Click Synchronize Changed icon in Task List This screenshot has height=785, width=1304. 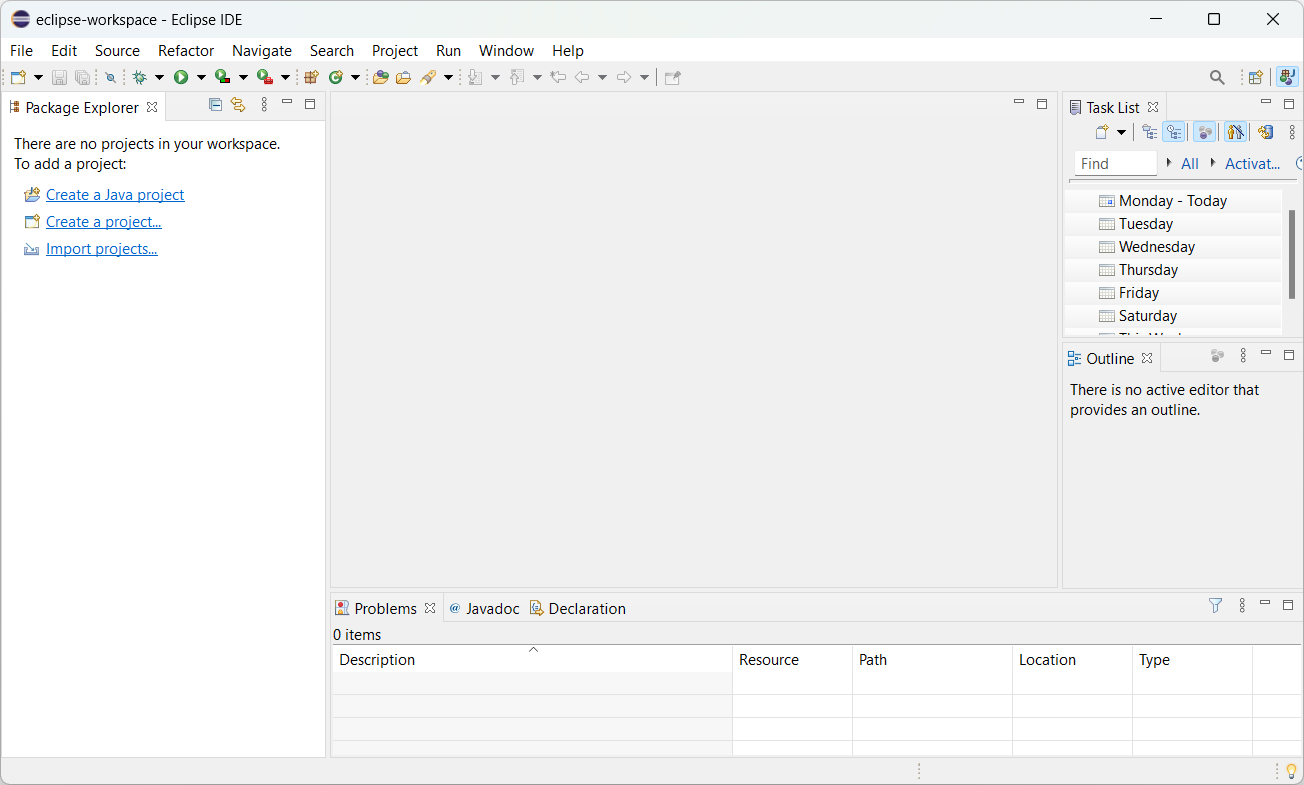click(x=1266, y=132)
